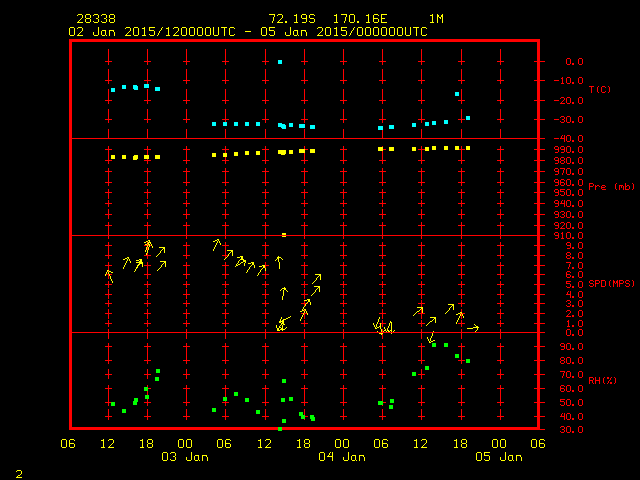Click the SPD(MPS) wind speed label
The image size is (640, 480).
612,284
